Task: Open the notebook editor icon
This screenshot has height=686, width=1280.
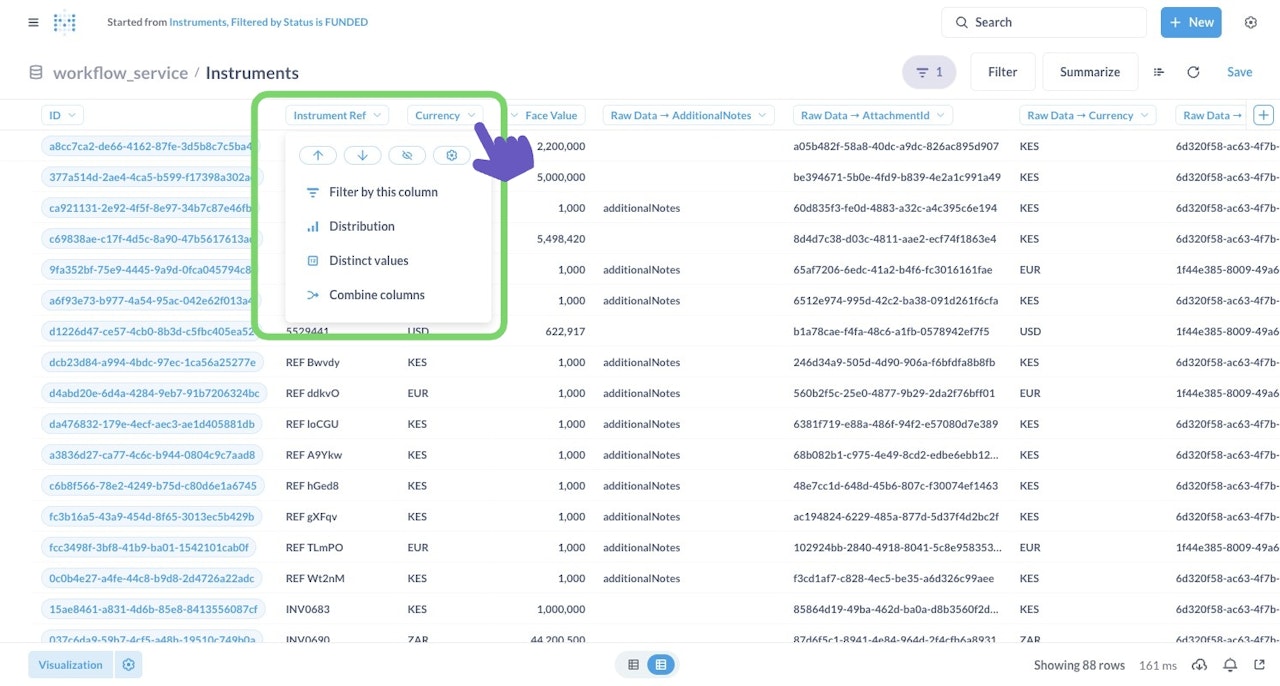Action: click(x=1159, y=72)
